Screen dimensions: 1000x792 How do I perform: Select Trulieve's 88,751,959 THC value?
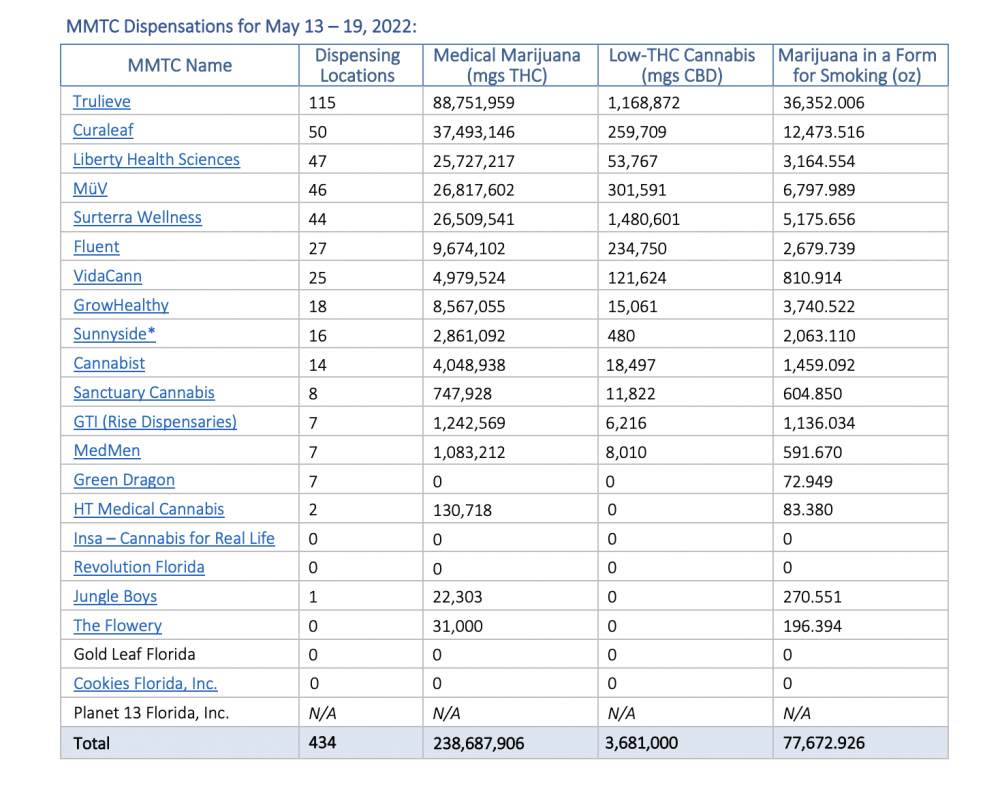[474, 103]
